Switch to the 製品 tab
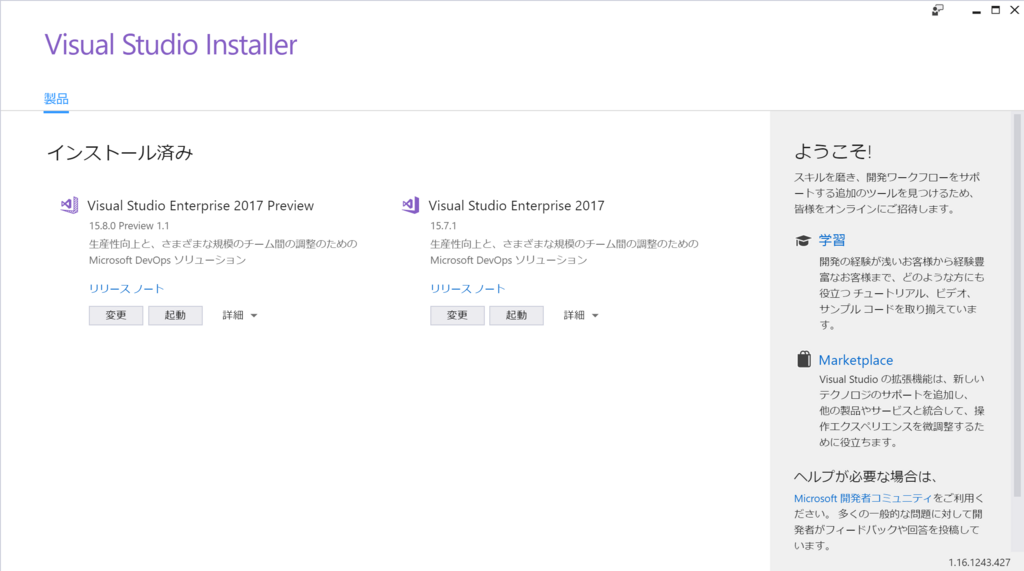1024x571 pixels. tap(56, 99)
